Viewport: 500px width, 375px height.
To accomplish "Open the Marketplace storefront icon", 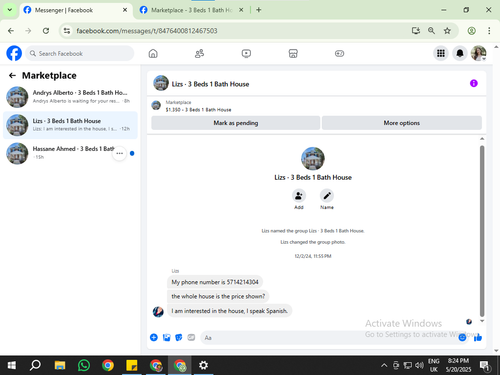I will pyautogui.click(x=293, y=53).
